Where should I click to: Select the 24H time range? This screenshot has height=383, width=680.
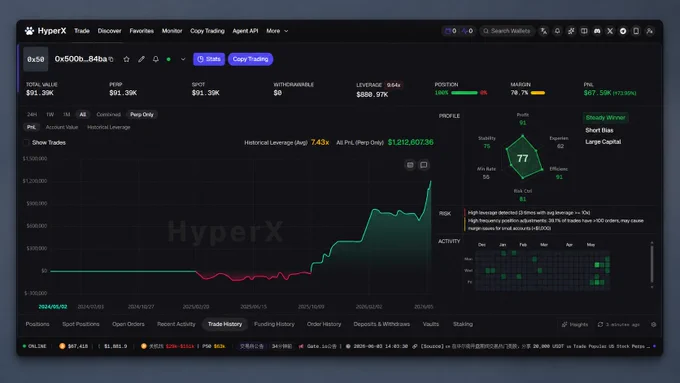coord(32,115)
